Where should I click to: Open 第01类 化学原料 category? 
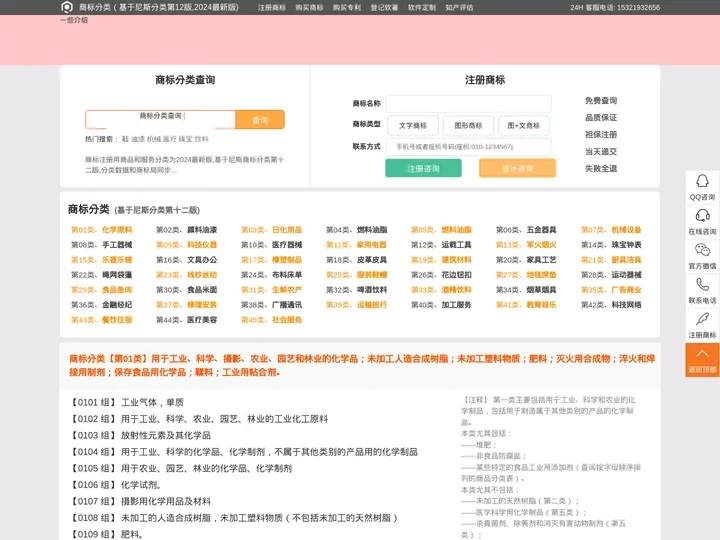pos(101,230)
